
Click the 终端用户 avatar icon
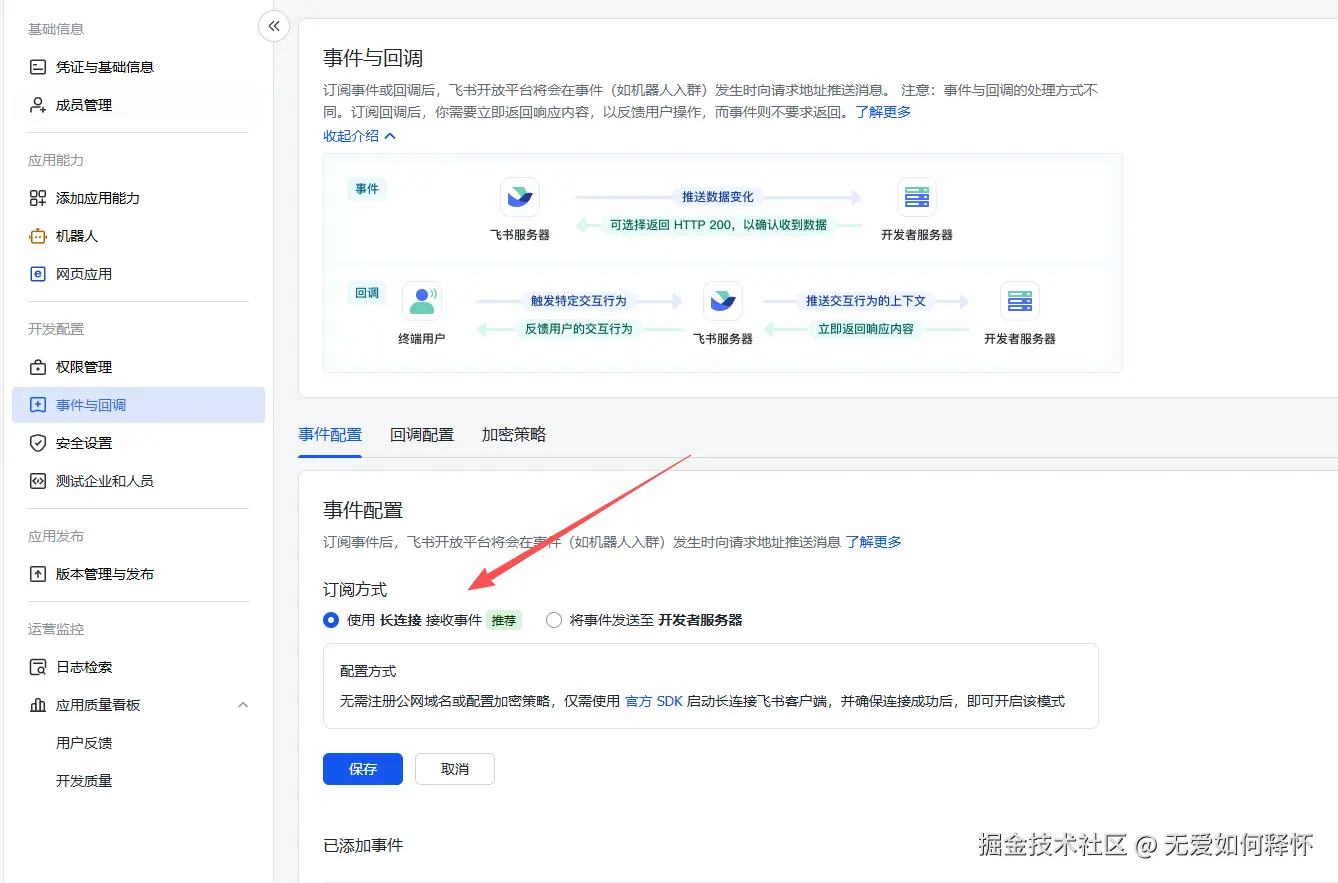pyautogui.click(x=422, y=301)
